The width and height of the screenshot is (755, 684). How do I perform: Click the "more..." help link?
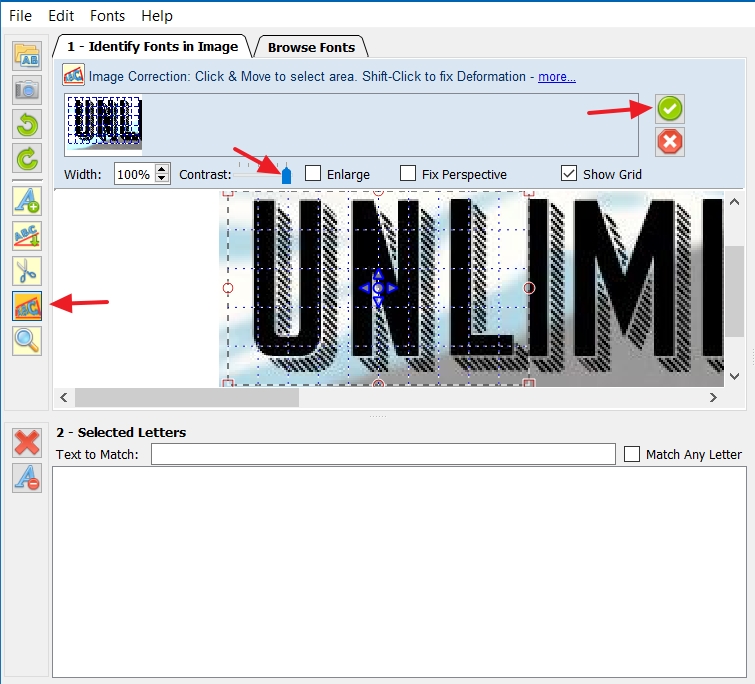[556, 77]
